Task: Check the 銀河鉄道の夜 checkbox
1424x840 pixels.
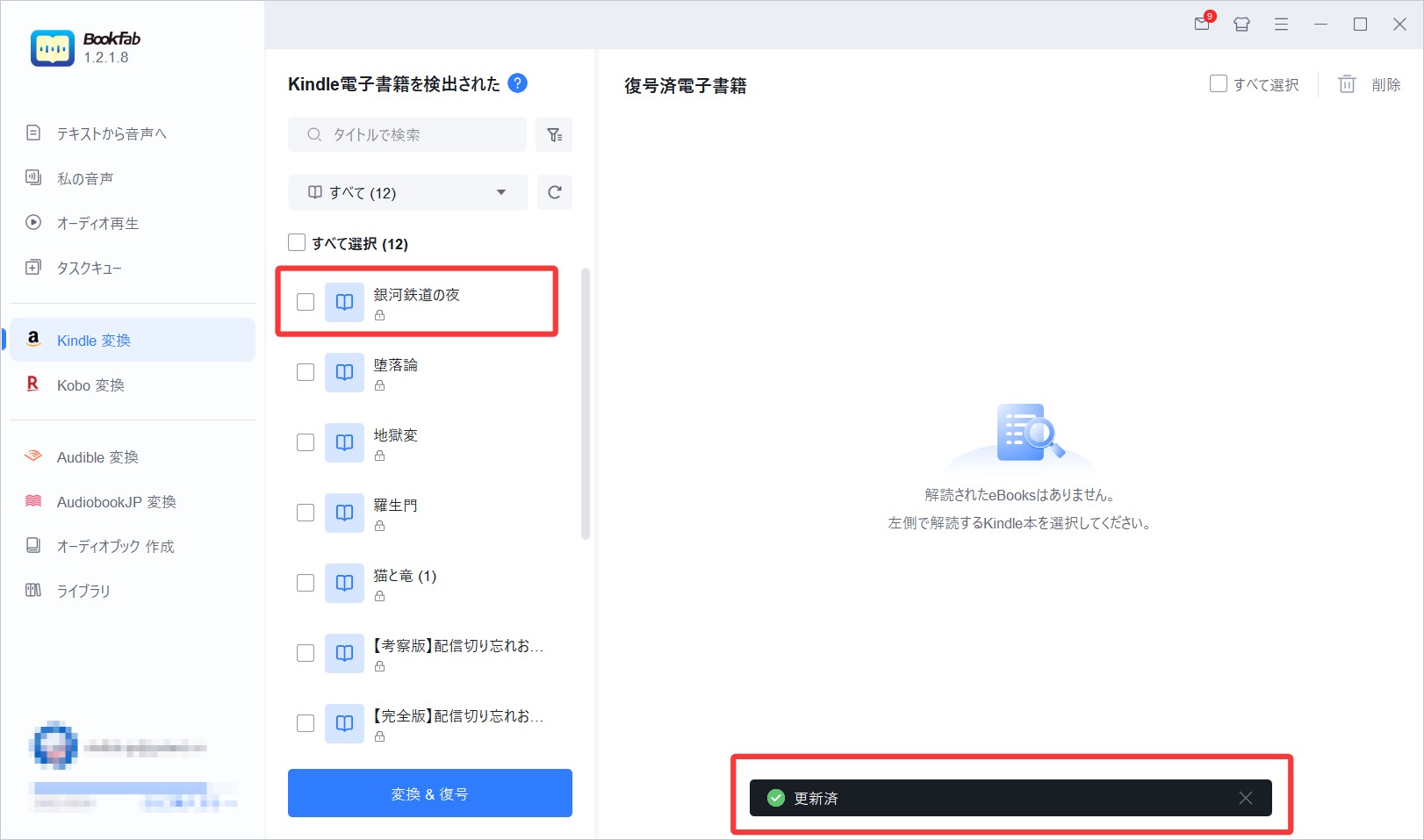Action: 306,302
